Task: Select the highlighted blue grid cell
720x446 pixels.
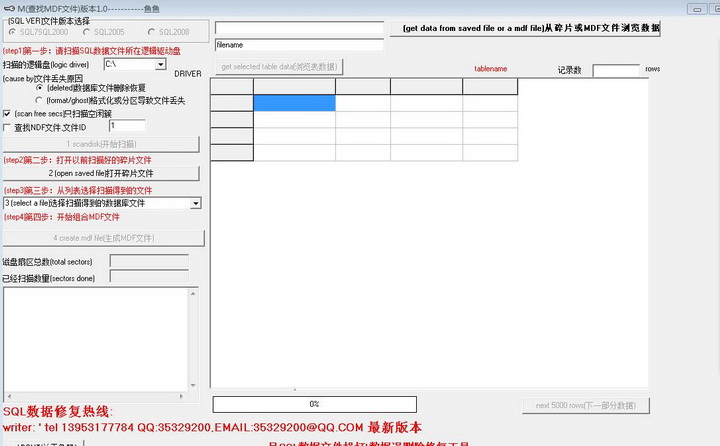Action: 294,103
